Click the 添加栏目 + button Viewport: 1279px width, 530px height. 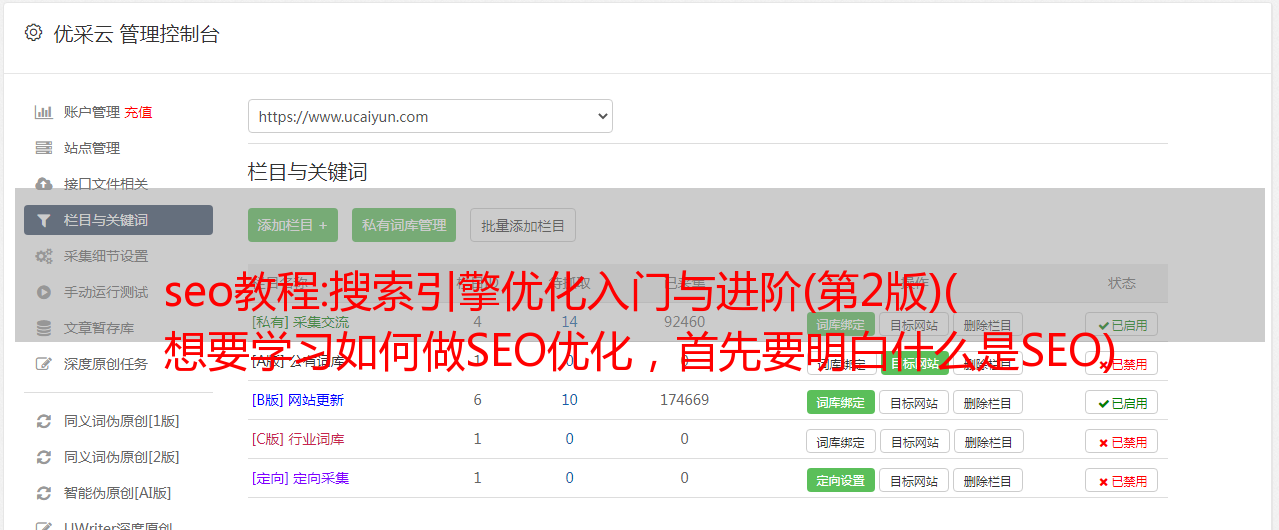coord(293,225)
